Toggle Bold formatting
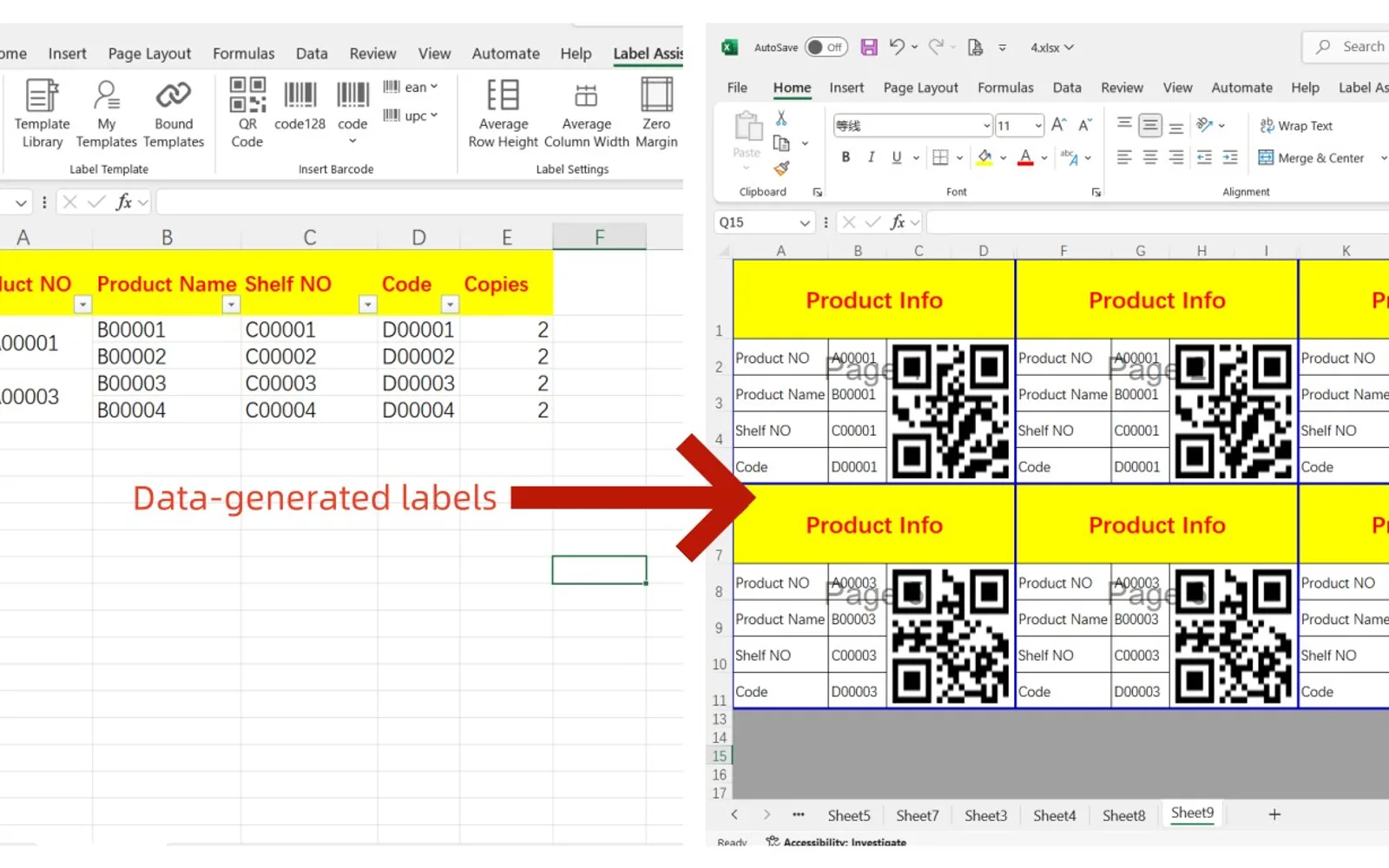The width and height of the screenshot is (1389, 868). click(846, 157)
